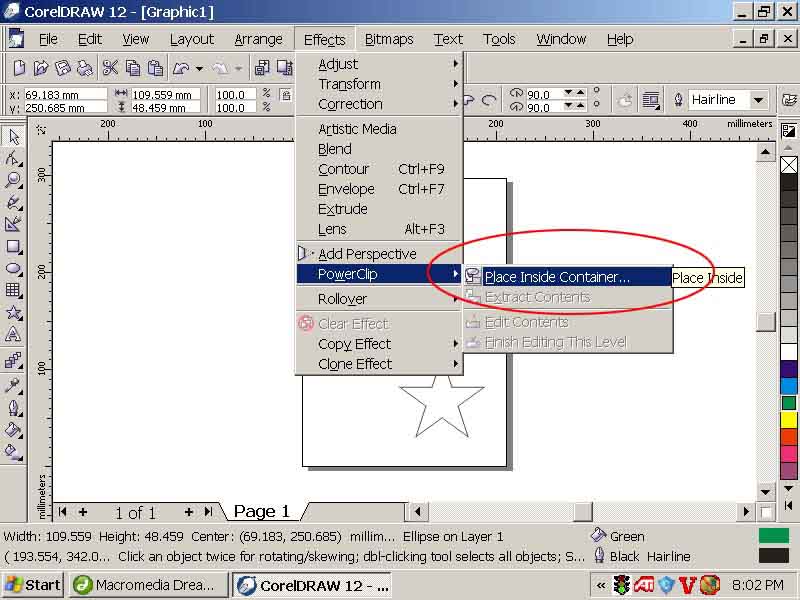The image size is (800, 600).
Task: Select the Graph Paper tool
Action: click(13, 291)
